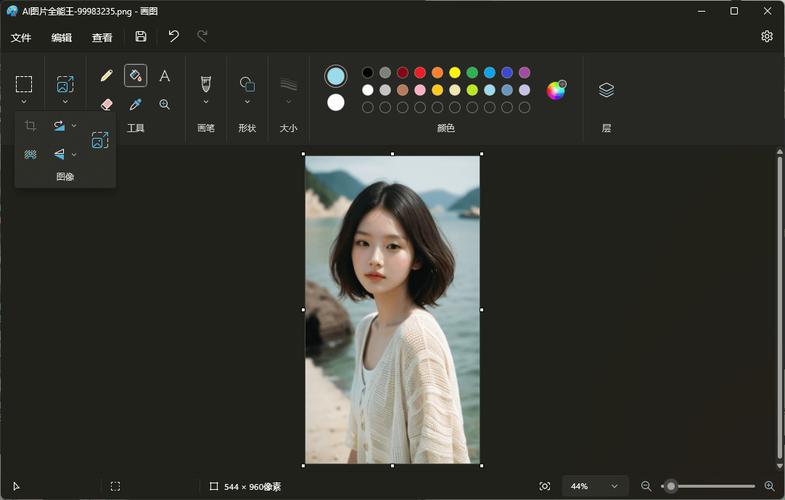Choose the Brushes tool icon
The width and height of the screenshot is (785, 500).
click(206, 83)
